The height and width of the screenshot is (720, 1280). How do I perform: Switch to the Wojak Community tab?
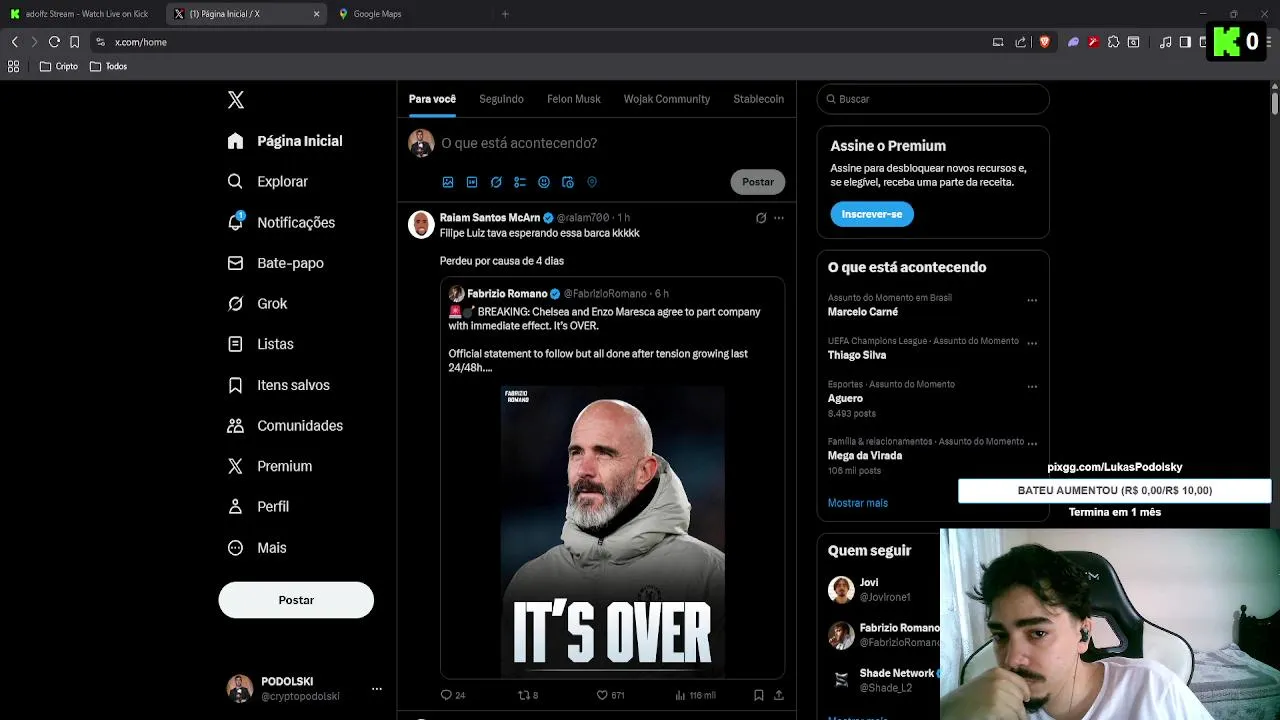[x=667, y=99]
